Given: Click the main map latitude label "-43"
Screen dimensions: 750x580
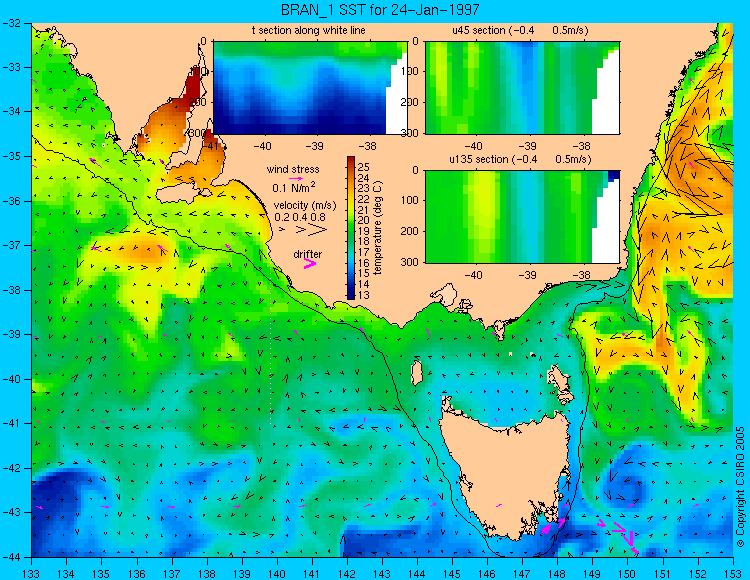Looking at the screenshot, I should pos(12,513).
